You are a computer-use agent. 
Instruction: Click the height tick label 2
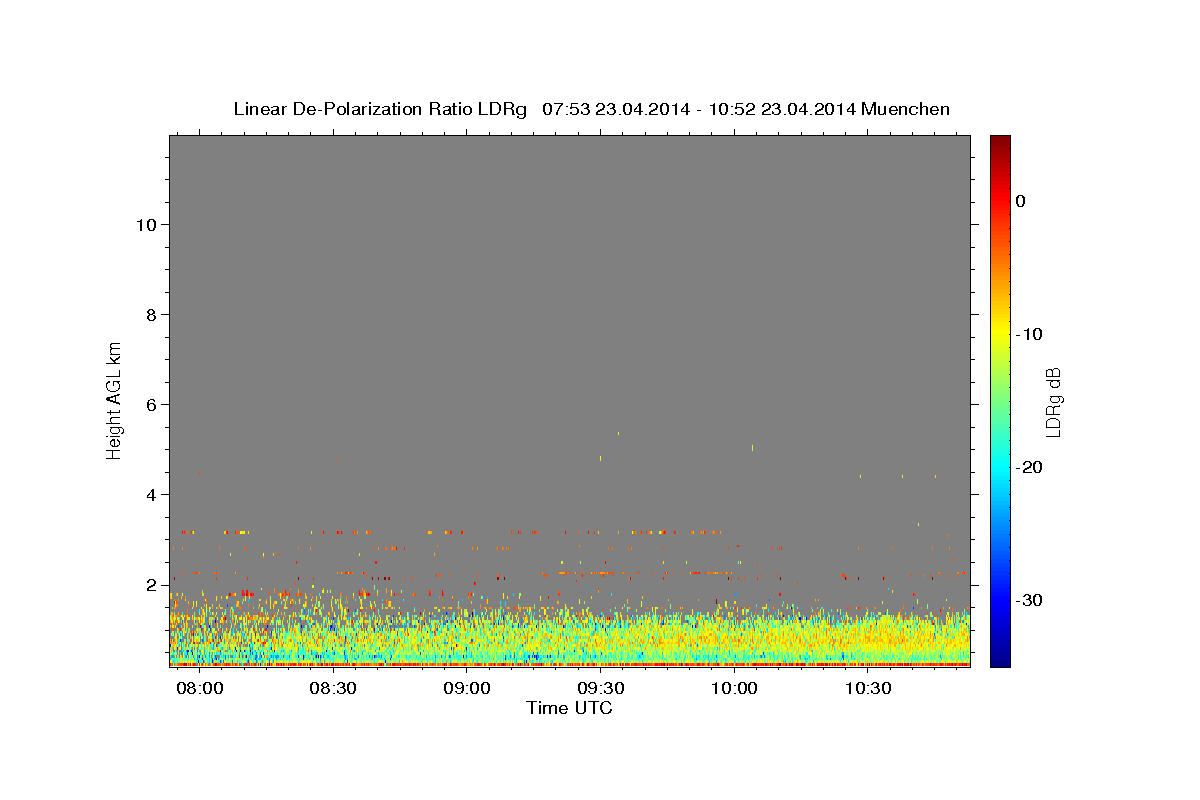click(x=151, y=585)
